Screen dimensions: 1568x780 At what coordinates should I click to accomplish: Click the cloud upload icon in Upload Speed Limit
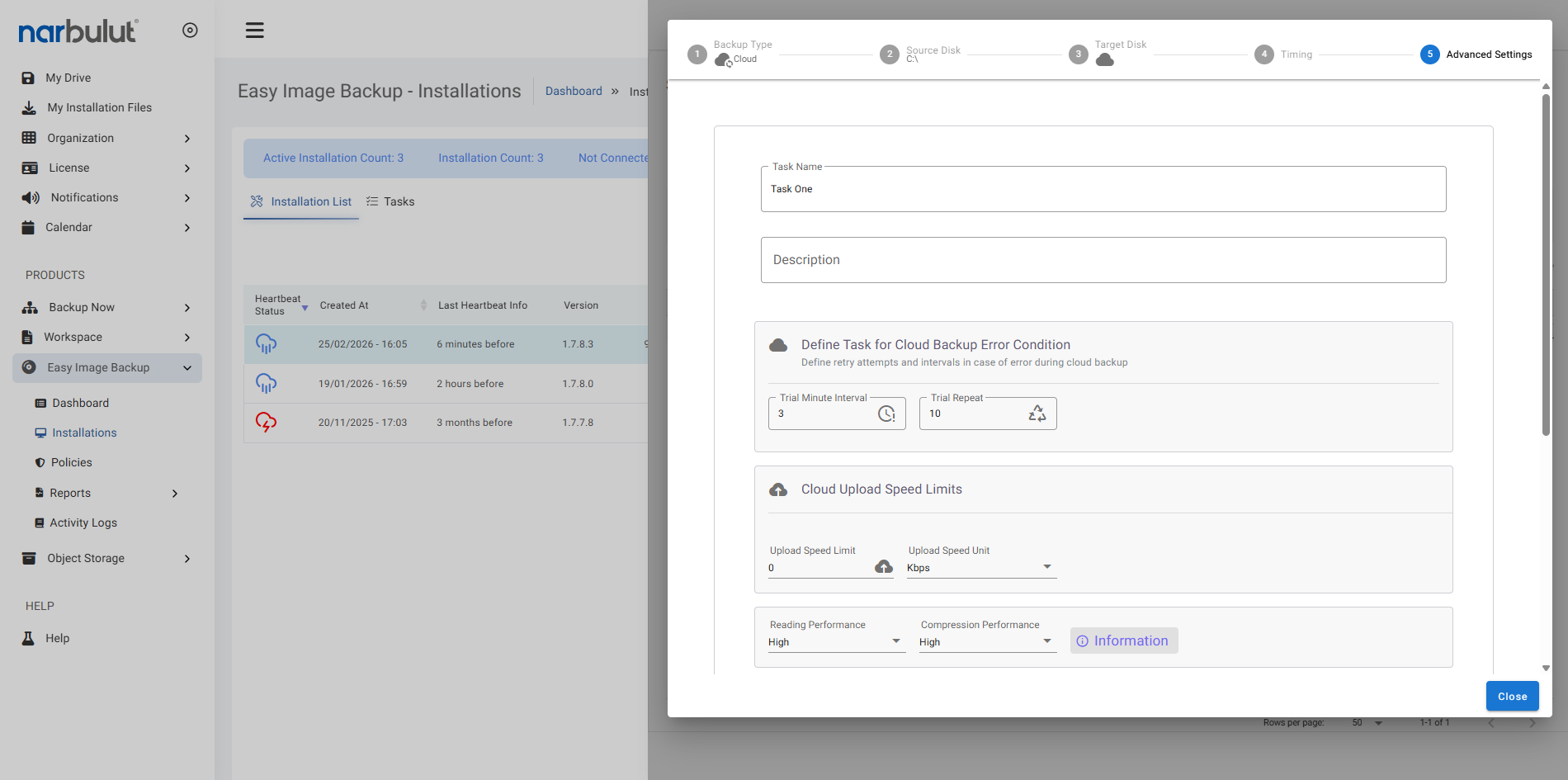click(884, 567)
